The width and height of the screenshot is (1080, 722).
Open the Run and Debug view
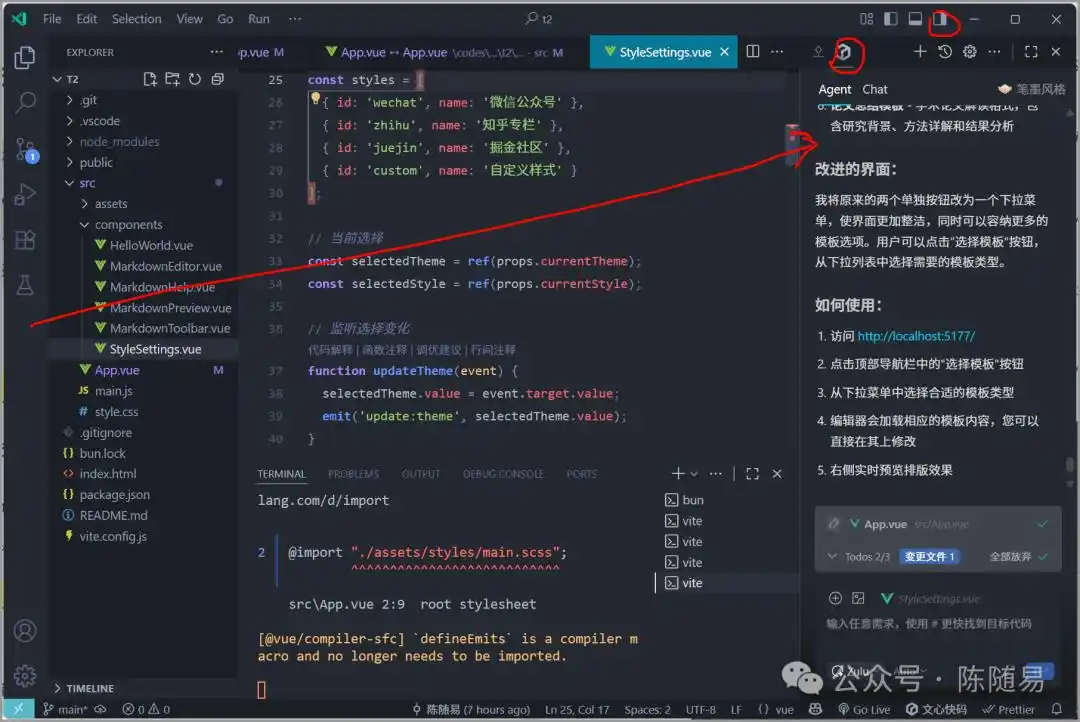tap(25, 194)
